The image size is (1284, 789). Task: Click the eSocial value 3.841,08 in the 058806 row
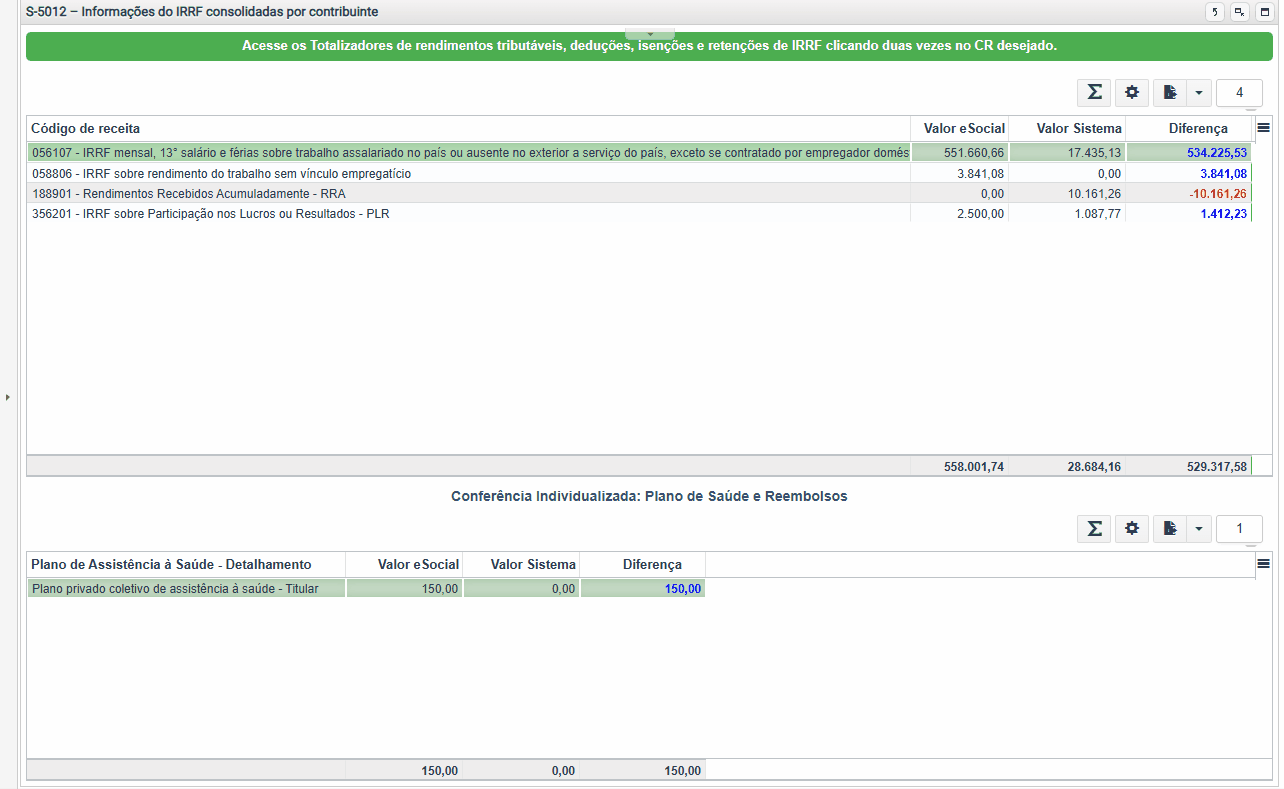coord(980,173)
